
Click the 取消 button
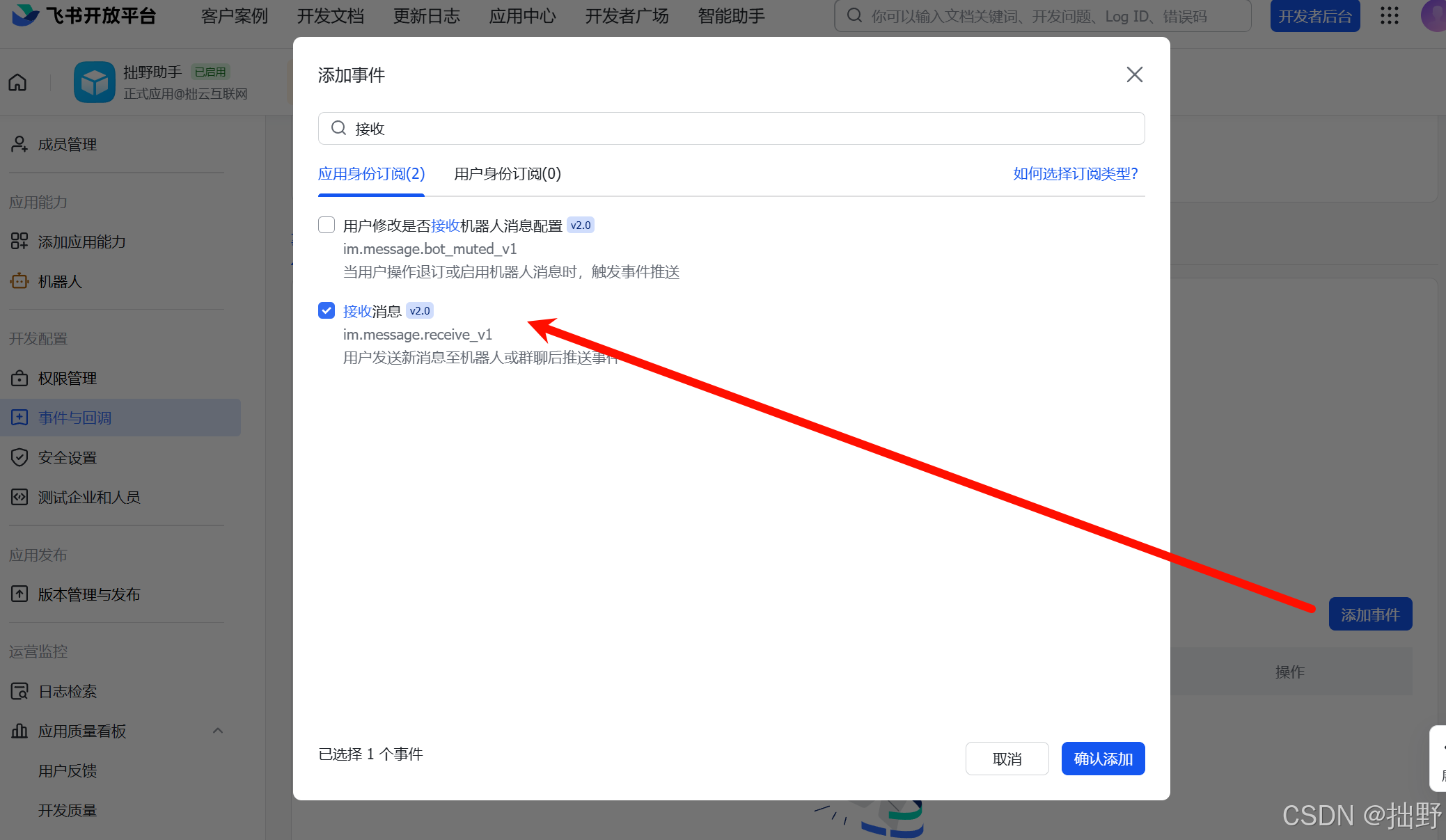[x=1007, y=759]
